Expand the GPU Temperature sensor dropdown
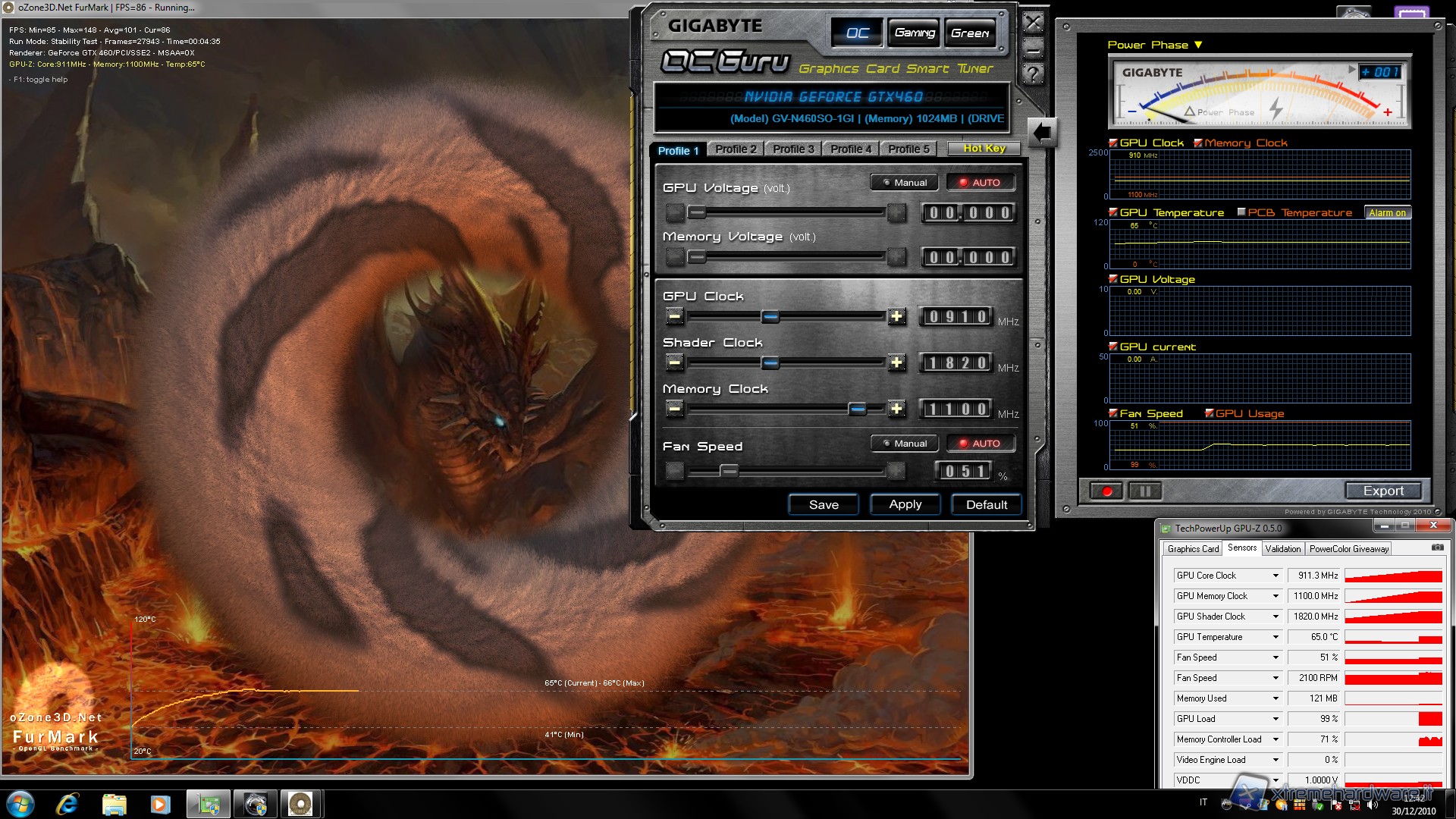This screenshot has width=1456, height=819. point(1276,637)
